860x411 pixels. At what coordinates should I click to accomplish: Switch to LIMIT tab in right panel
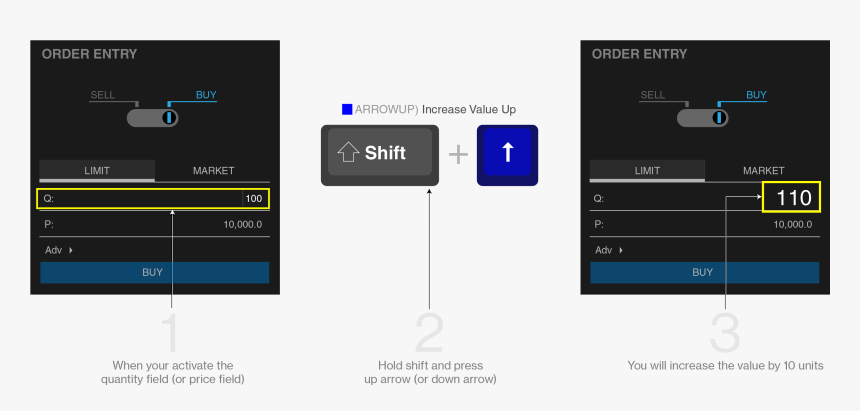click(647, 171)
